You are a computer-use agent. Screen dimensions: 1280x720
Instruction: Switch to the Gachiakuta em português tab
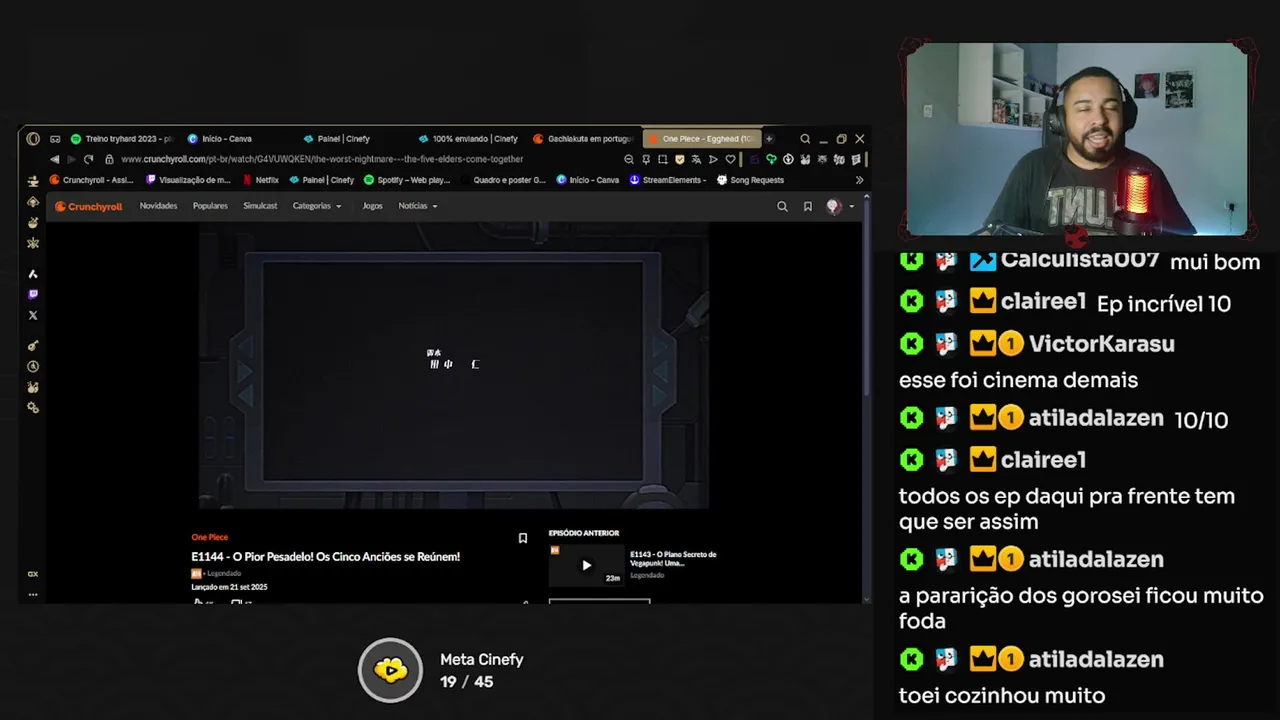coord(583,139)
